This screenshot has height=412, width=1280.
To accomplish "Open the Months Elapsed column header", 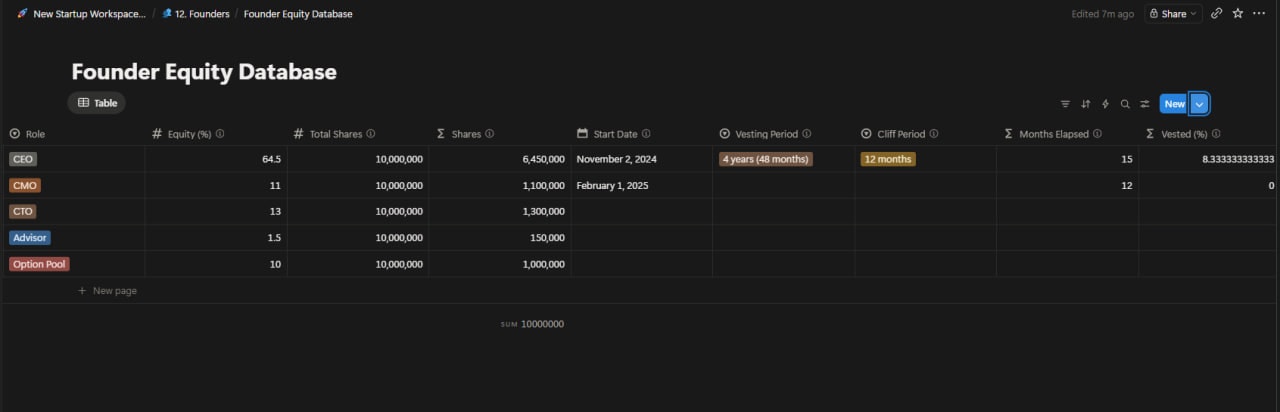I will (x=1068, y=134).
